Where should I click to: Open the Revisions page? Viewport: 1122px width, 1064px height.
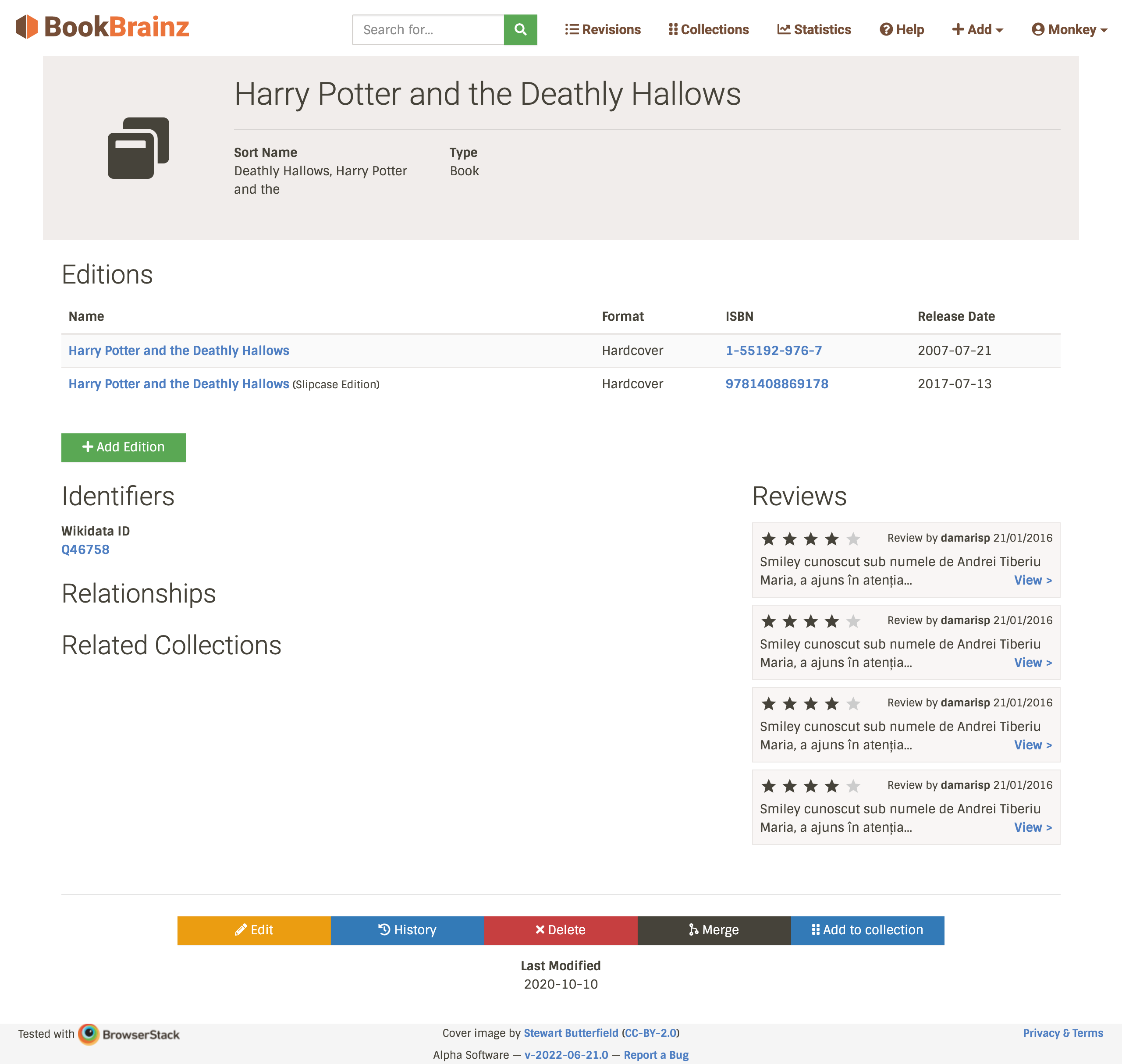(x=602, y=29)
